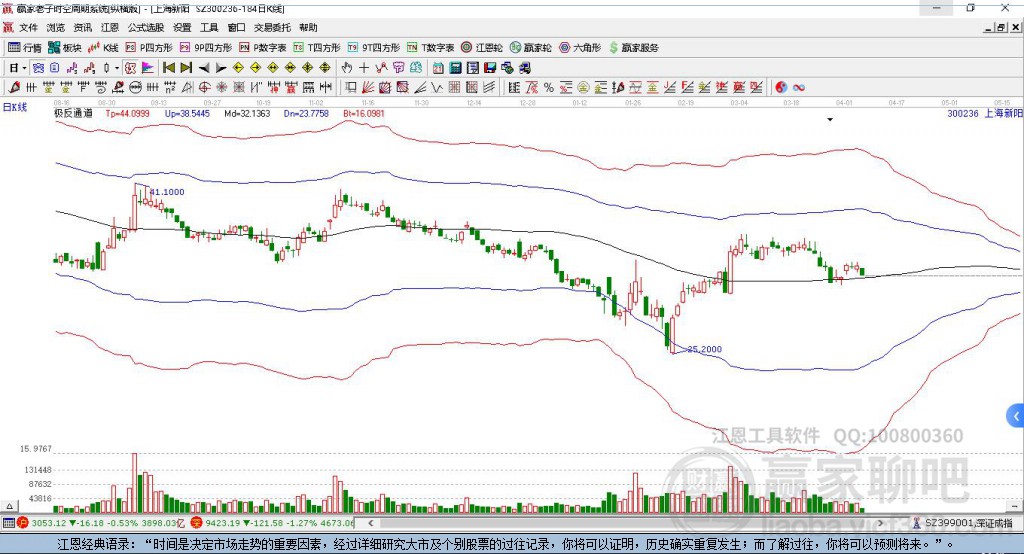Jump to first bar icon
The width and height of the screenshot is (1024, 554).
click(168, 68)
